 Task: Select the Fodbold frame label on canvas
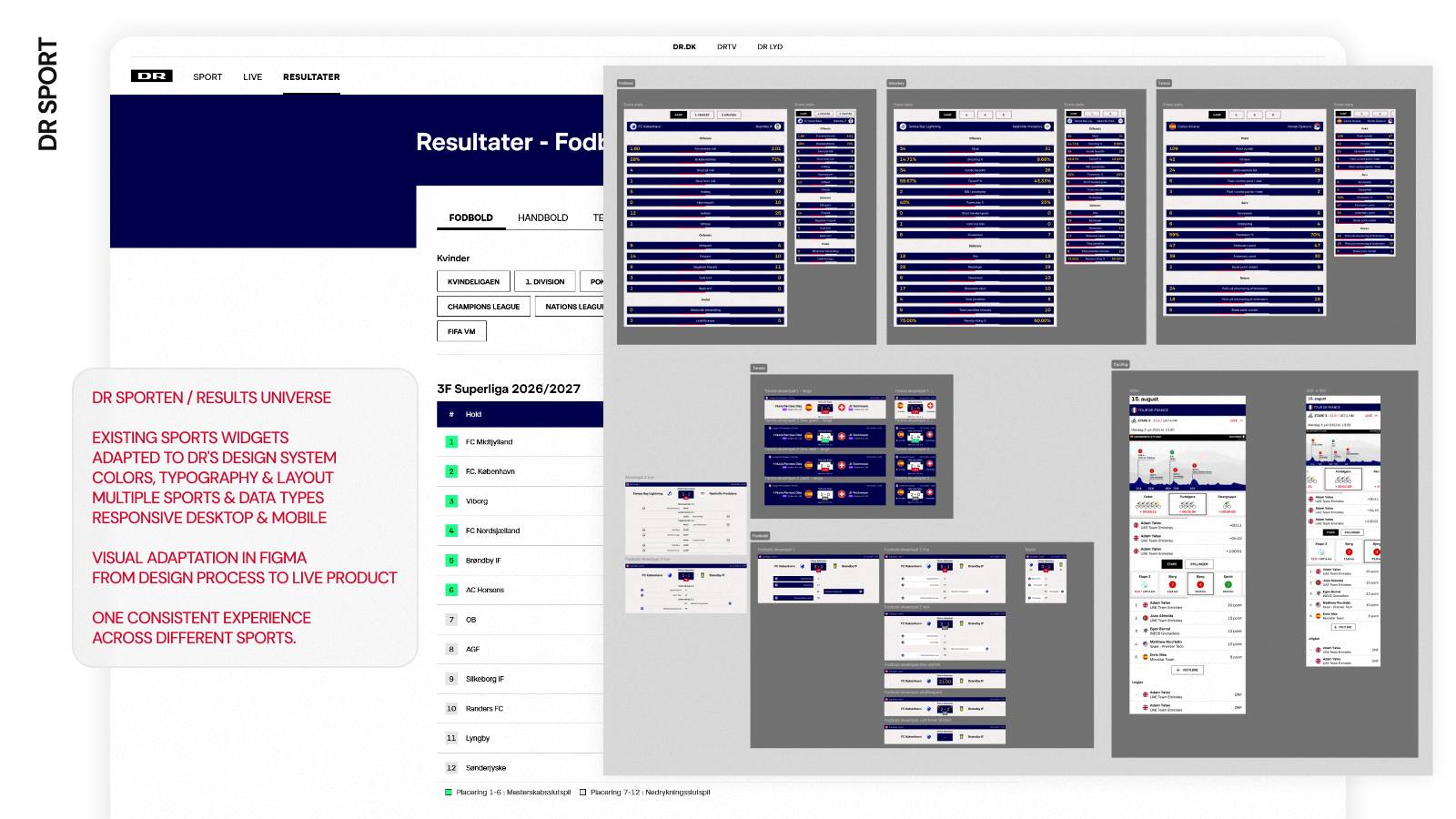626,83
